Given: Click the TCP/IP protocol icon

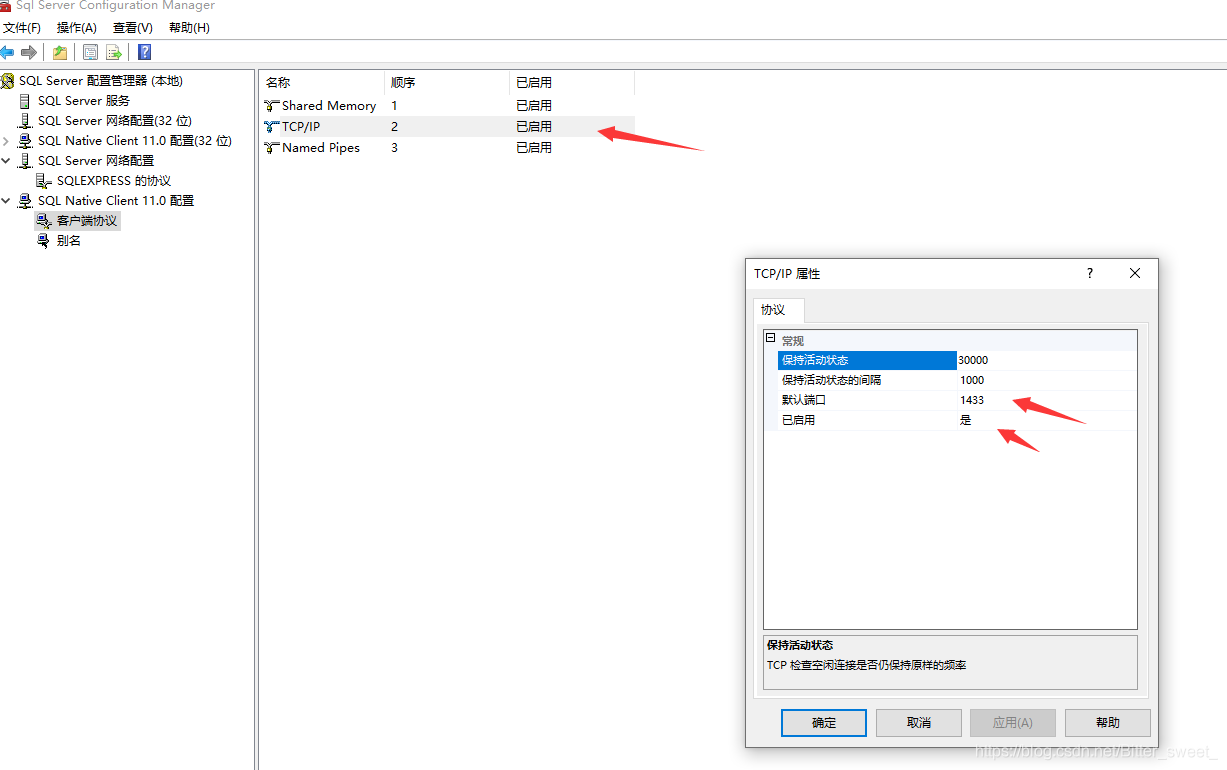Looking at the screenshot, I should coord(271,126).
